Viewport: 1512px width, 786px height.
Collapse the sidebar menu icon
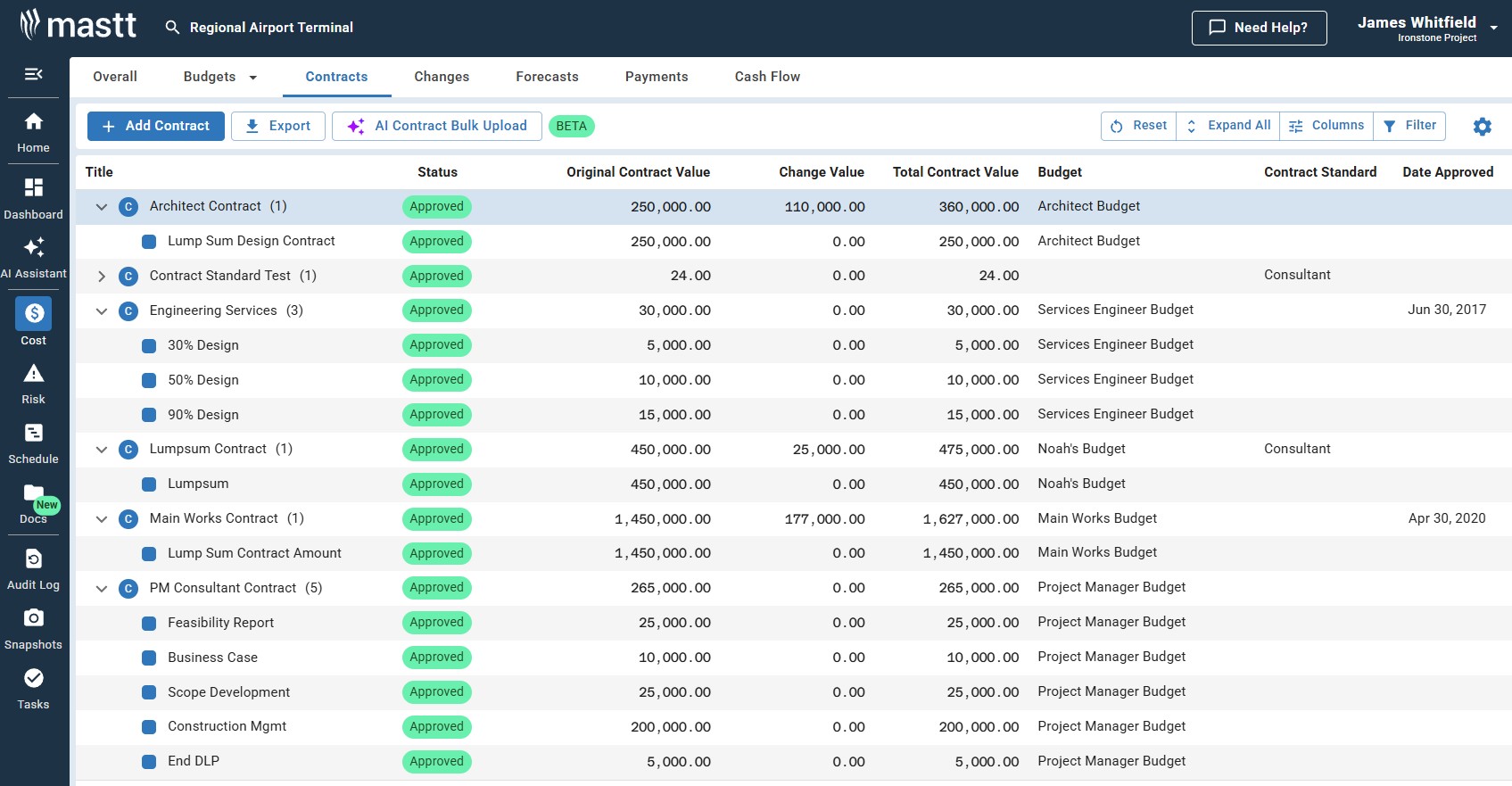(x=33, y=74)
